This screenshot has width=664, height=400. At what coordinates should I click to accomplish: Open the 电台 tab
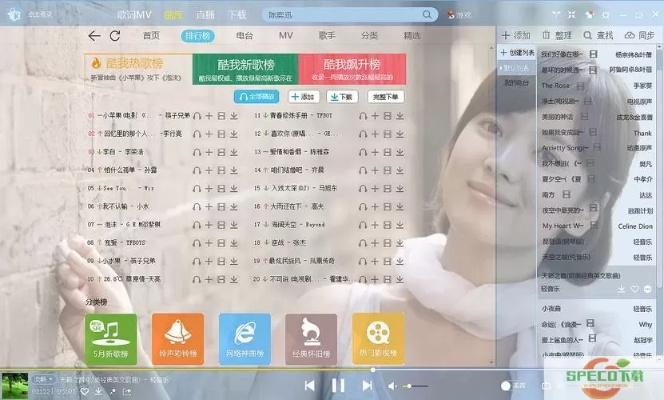click(244, 35)
